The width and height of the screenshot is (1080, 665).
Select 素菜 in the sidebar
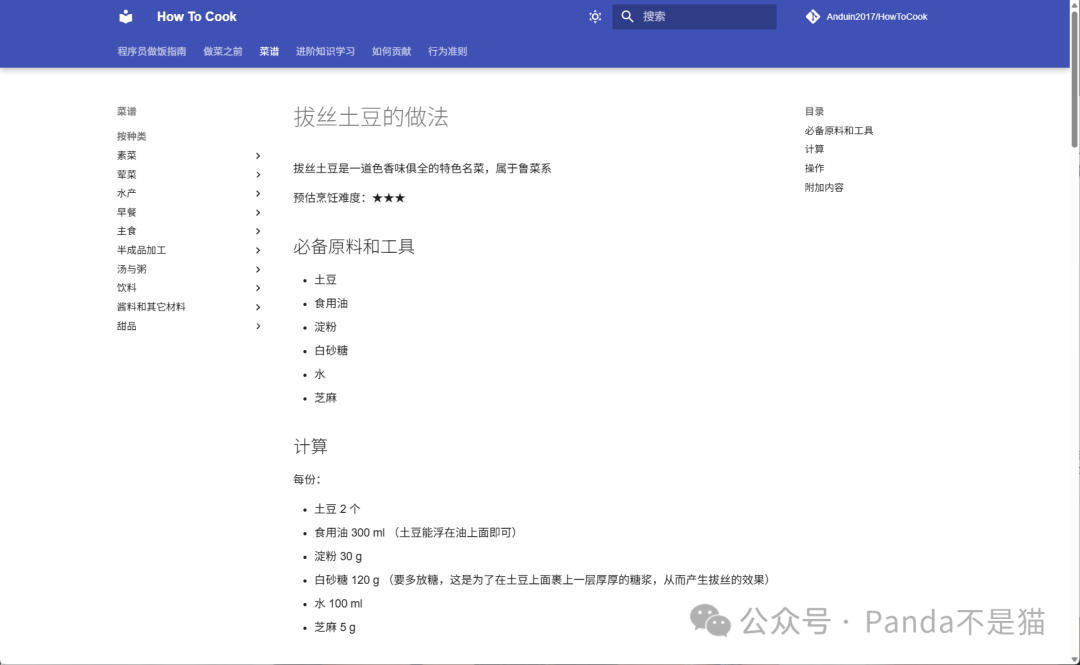pos(127,156)
